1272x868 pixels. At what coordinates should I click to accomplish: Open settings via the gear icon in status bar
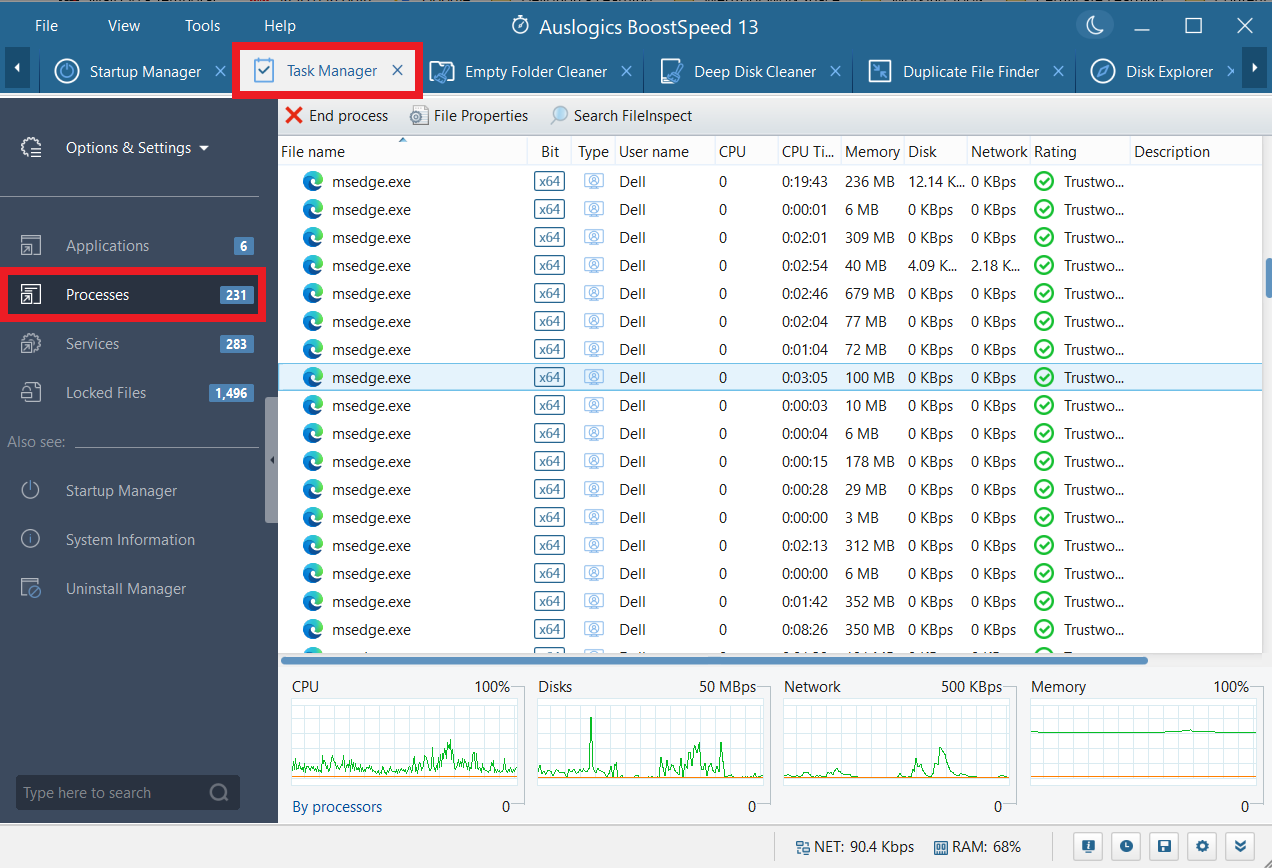(x=1202, y=846)
